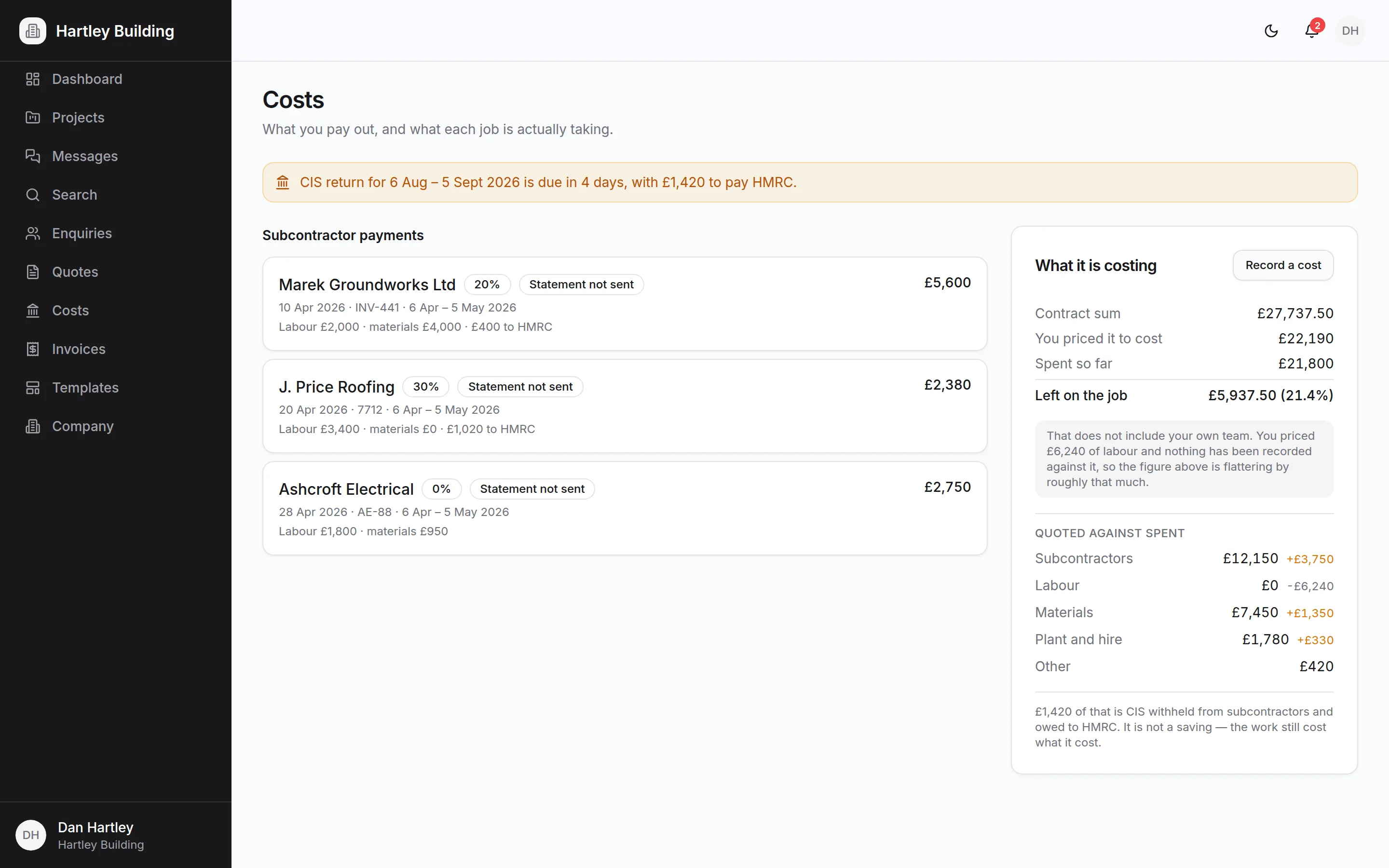Select Enquiries in the sidebar
This screenshot has height=868, width=1389.
point(116,233)
